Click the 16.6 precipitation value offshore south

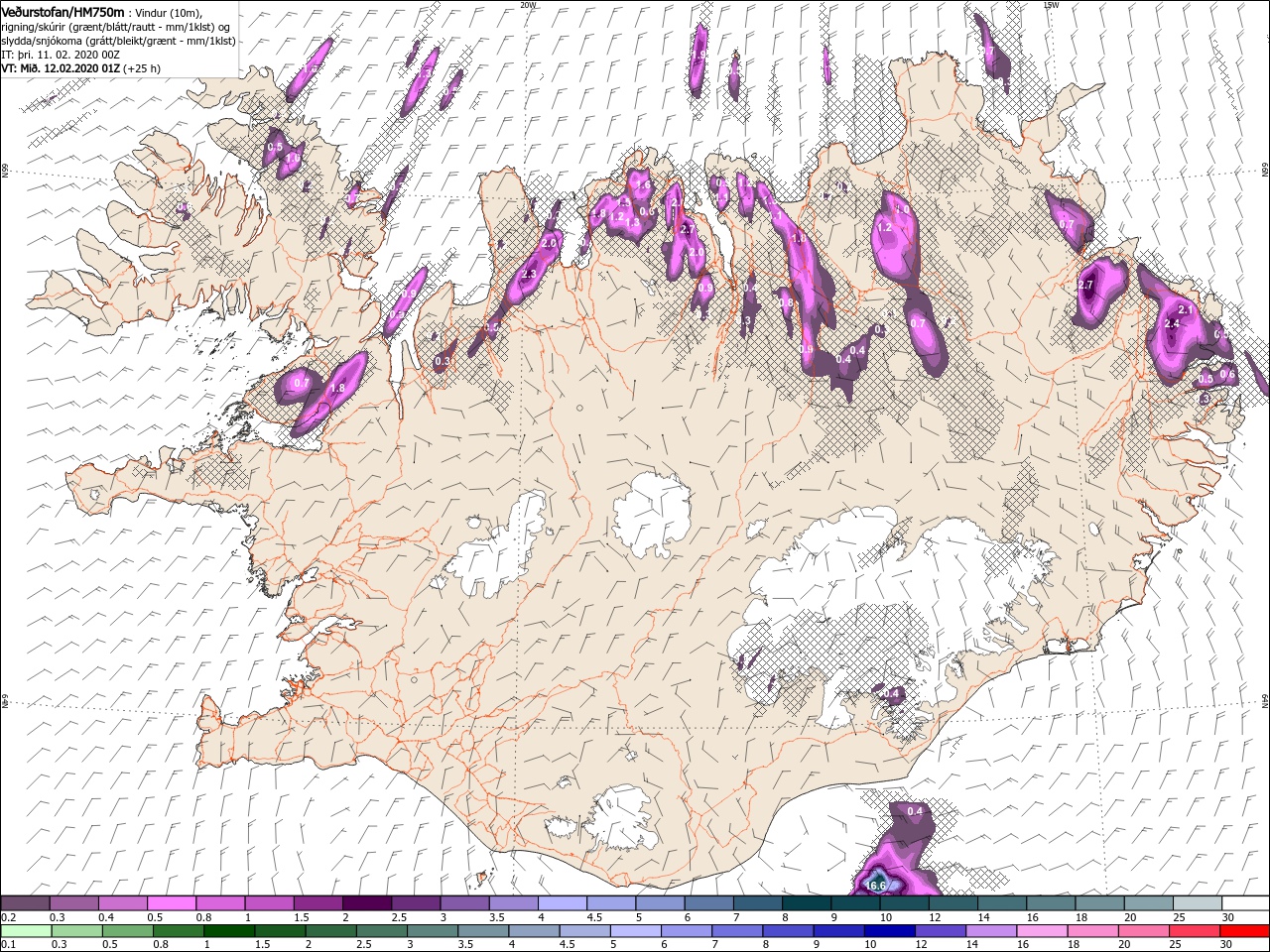875,886
